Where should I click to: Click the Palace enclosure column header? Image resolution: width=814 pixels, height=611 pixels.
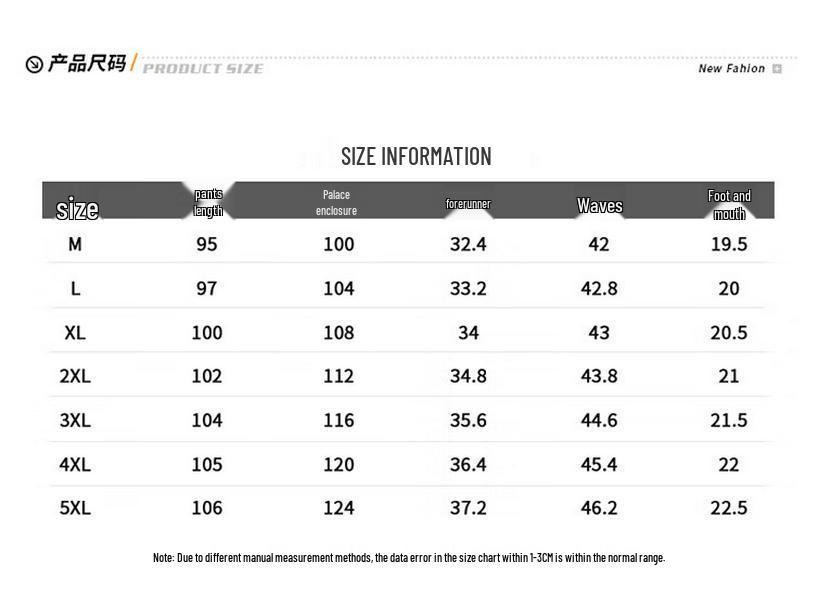click(x=336, y=202)
